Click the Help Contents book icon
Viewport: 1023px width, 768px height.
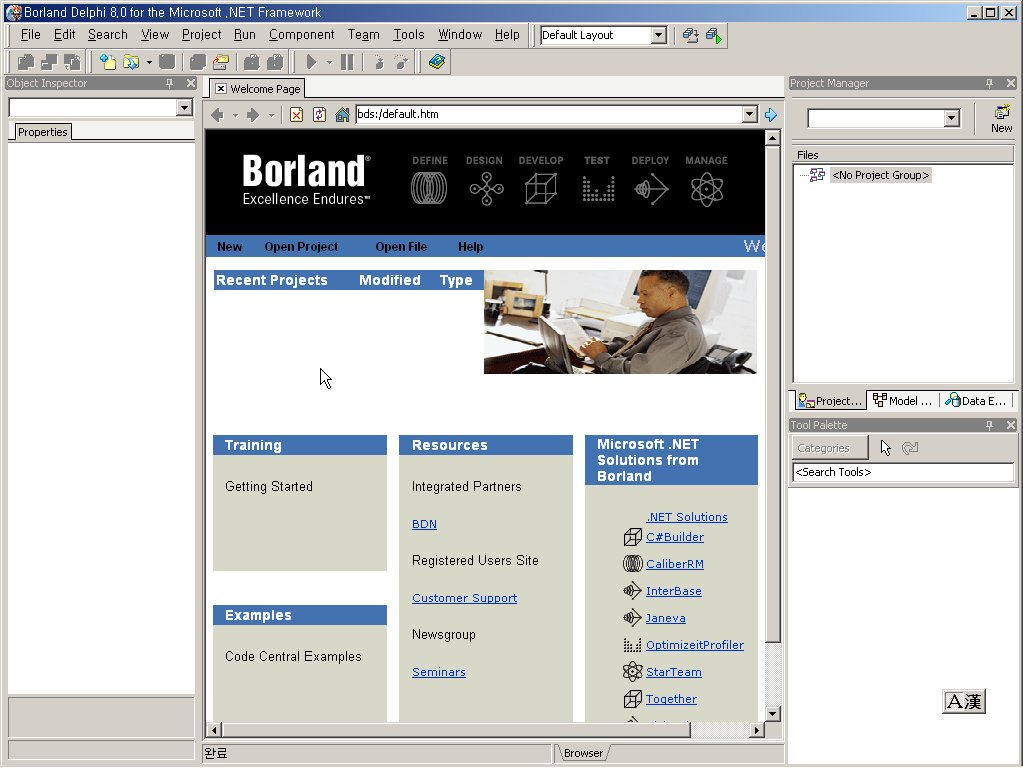click(x=436, y=62)
